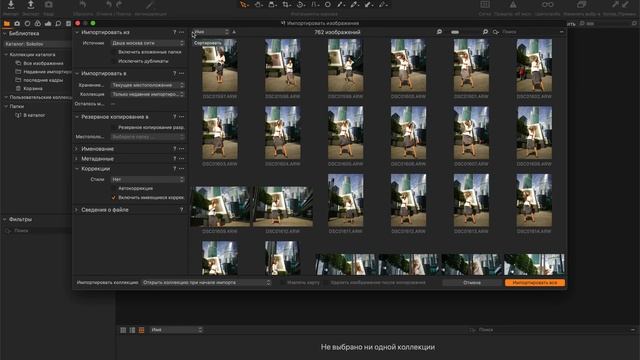This screenshot has width=640, height=360.
Task: Click the Grid icon in top toolbar
Action: (x=485, y=5)
